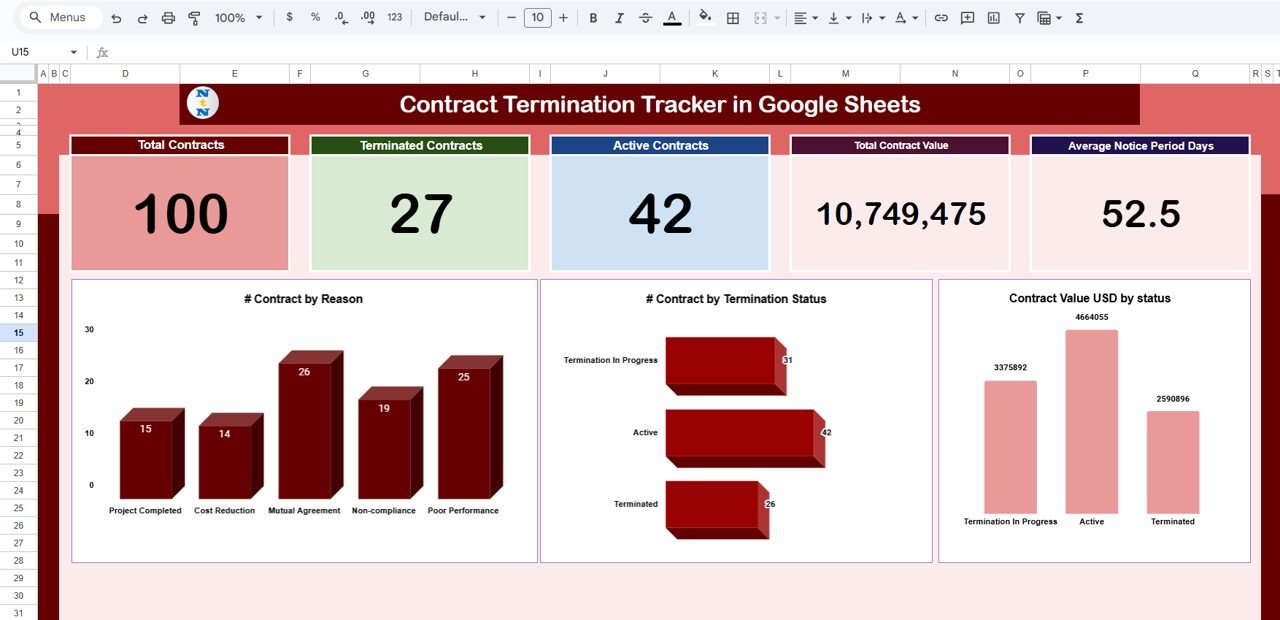
Task: Toggle bold formatting
Action: click(x=593, y=17)
